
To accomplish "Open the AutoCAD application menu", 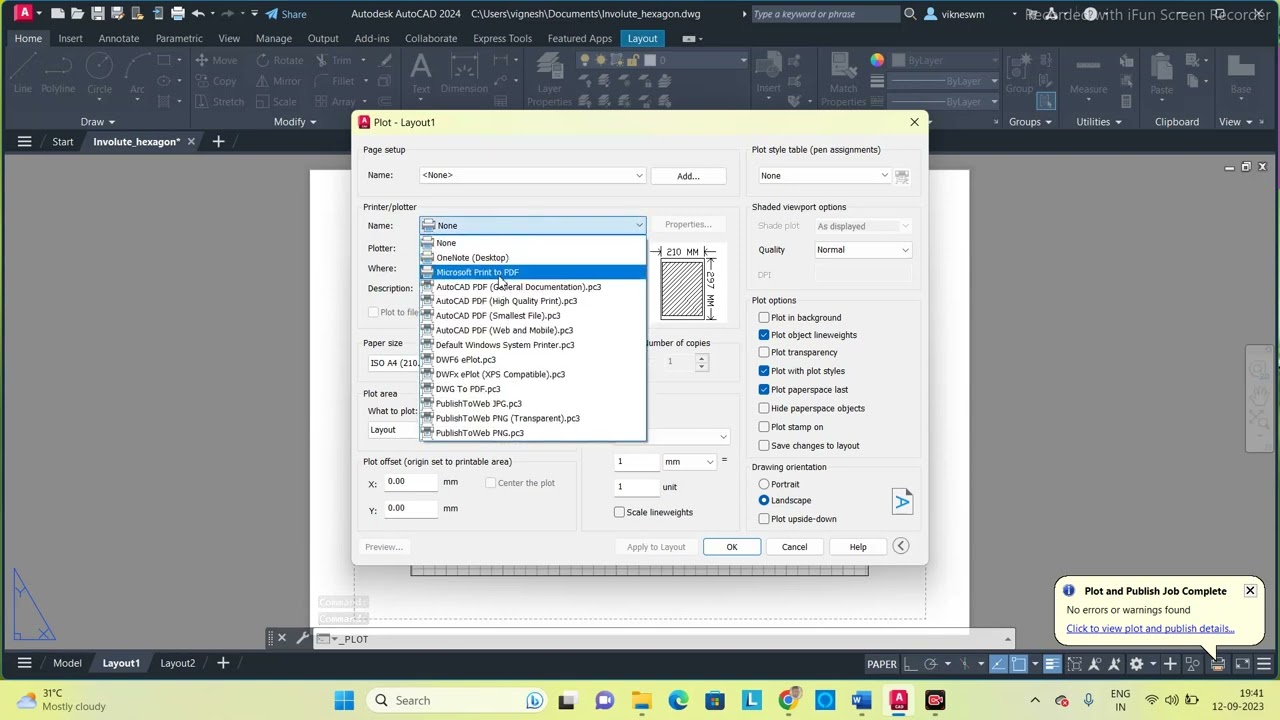I will coord(24,14).
